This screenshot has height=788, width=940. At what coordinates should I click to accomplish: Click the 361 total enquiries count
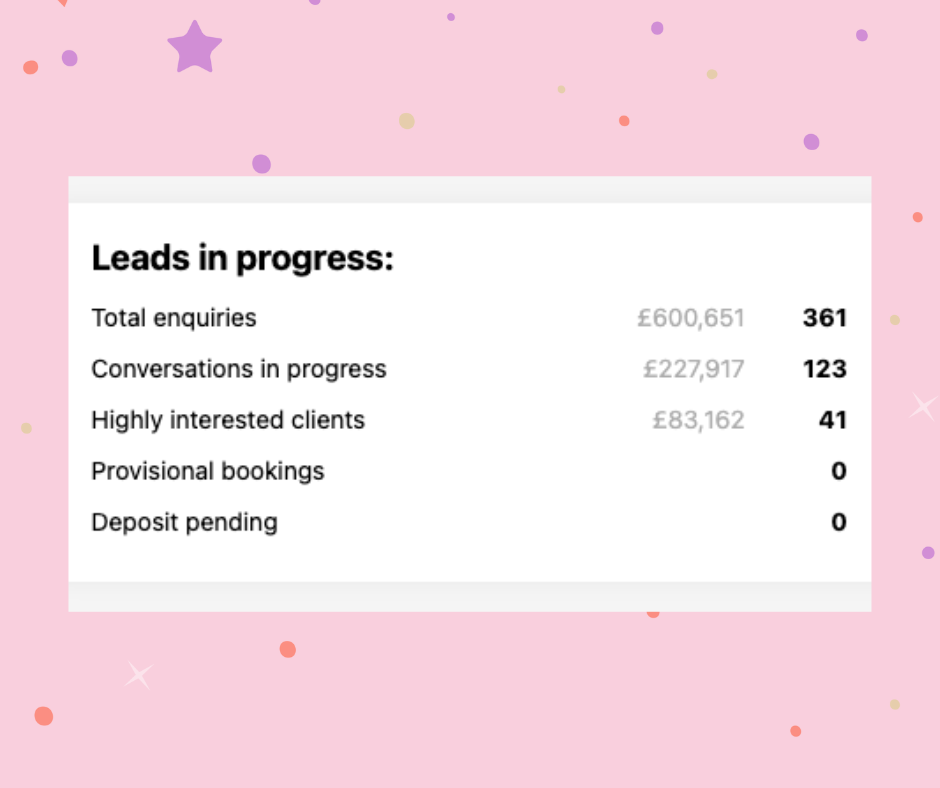click(x=824, y=318)
